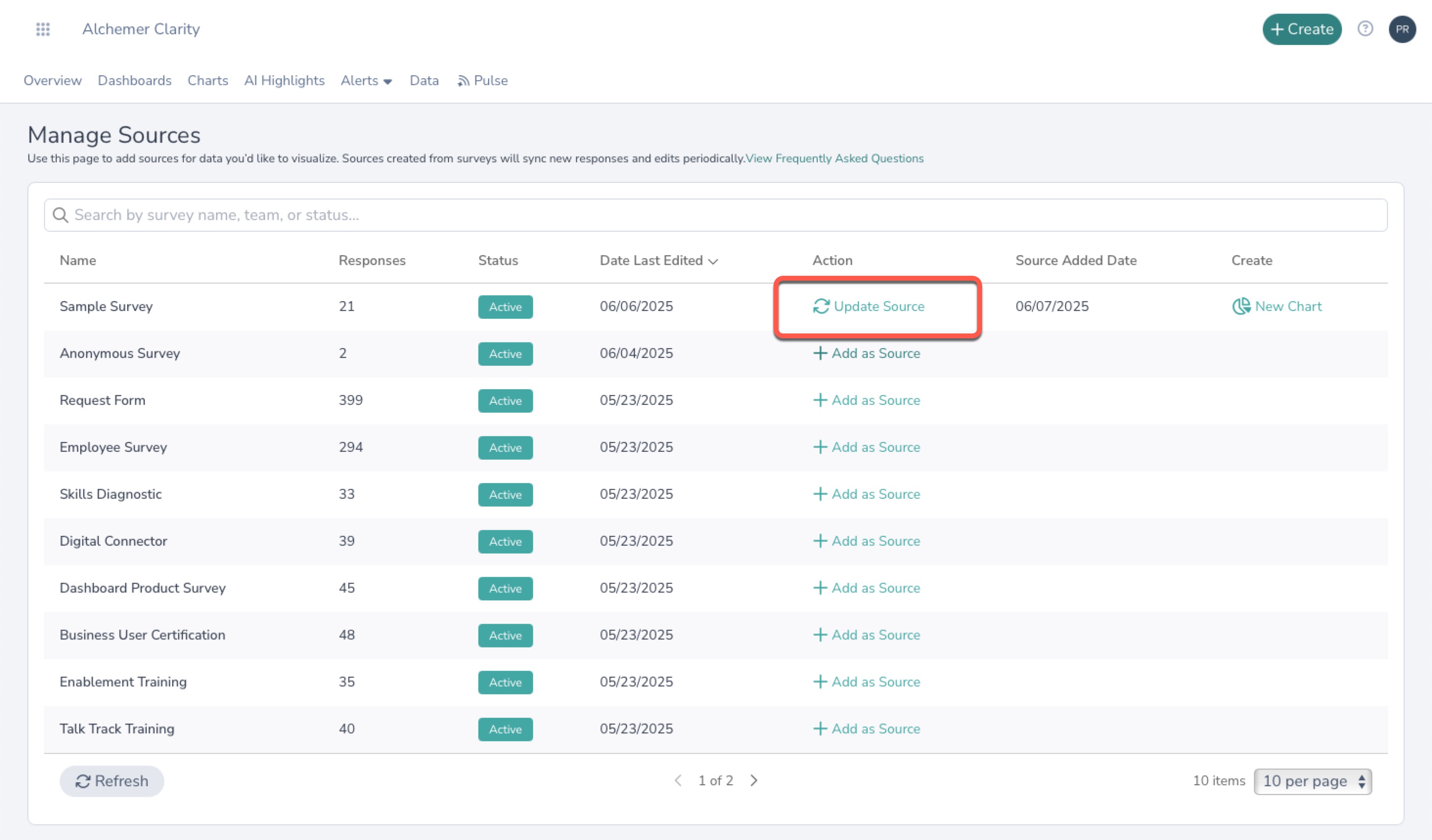1432x840 pixels.
Task: Open the 10 per page selector
Action: pos(1312,781)
